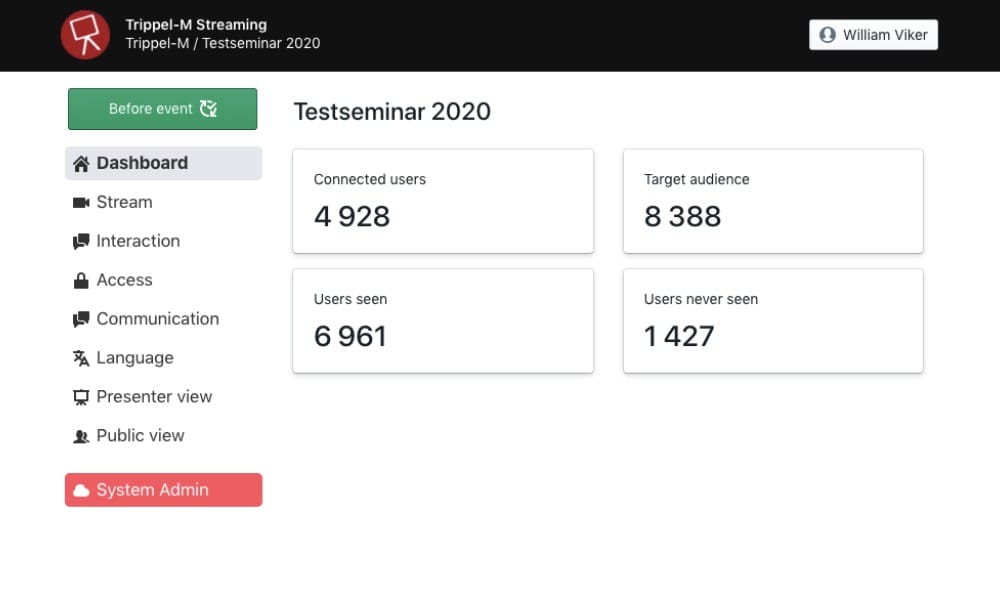
Task: Open the System Admin section
Action: pyautogui.click(x=163, y=490)
